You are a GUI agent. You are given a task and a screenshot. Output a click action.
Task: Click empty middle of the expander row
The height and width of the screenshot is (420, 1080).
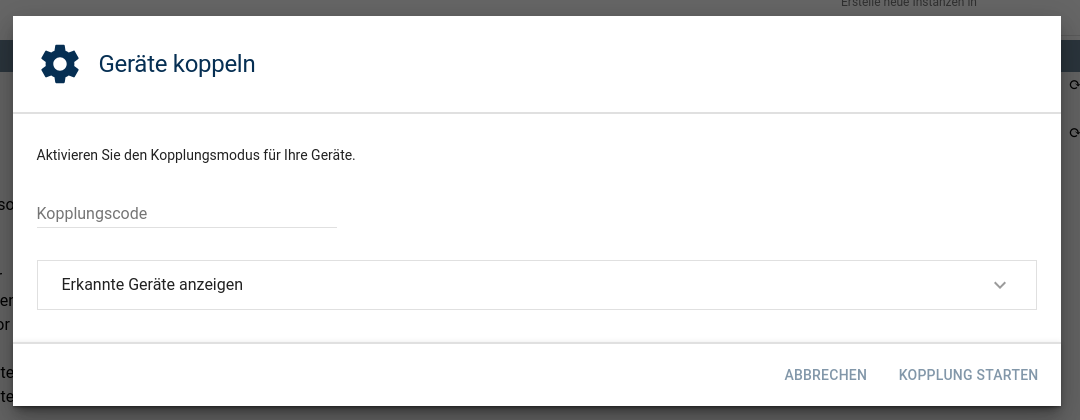click(600, 285)
